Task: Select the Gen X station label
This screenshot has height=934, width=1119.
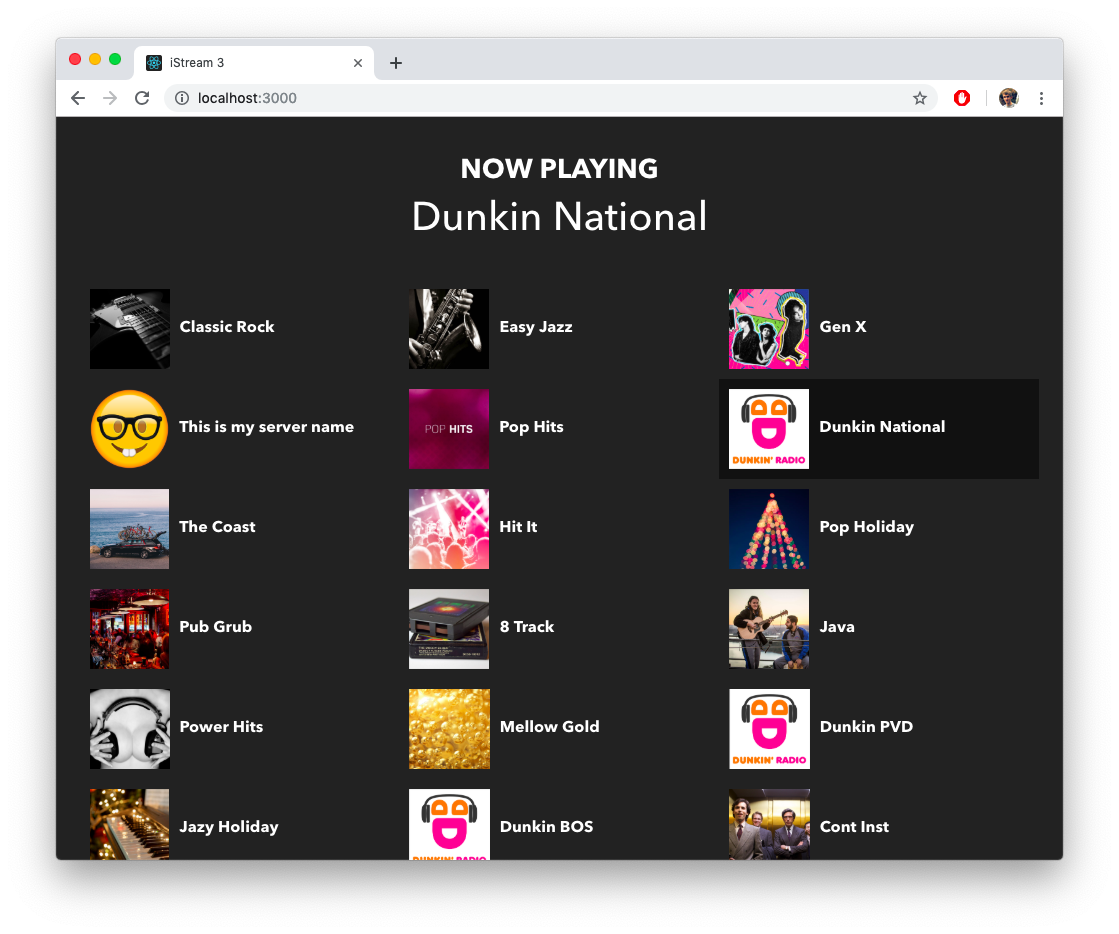Action: pos(843,327)
